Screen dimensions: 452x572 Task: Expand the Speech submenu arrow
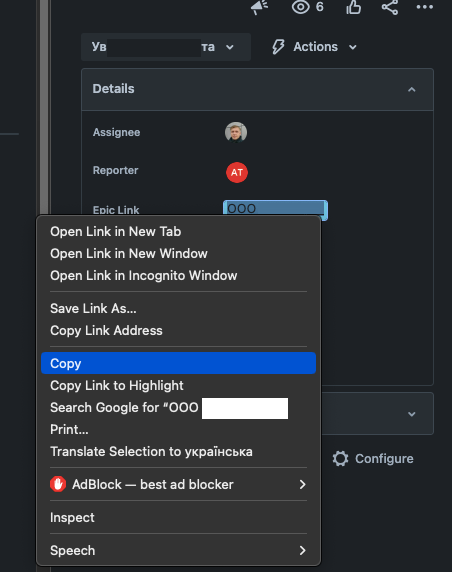pos(302,550)
